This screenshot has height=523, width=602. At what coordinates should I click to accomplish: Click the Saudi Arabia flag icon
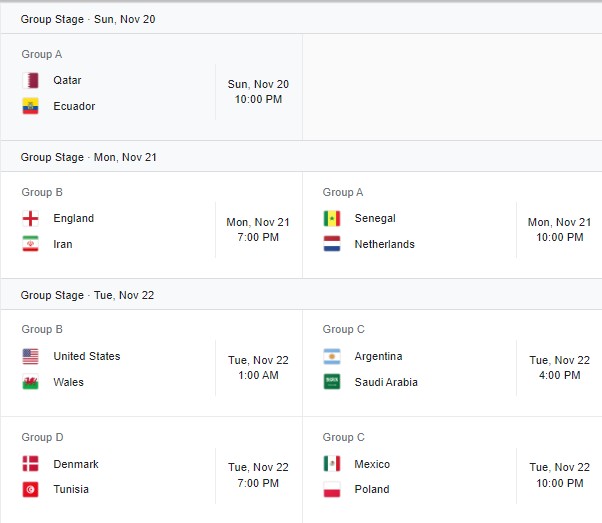click(x=332, y=382)
